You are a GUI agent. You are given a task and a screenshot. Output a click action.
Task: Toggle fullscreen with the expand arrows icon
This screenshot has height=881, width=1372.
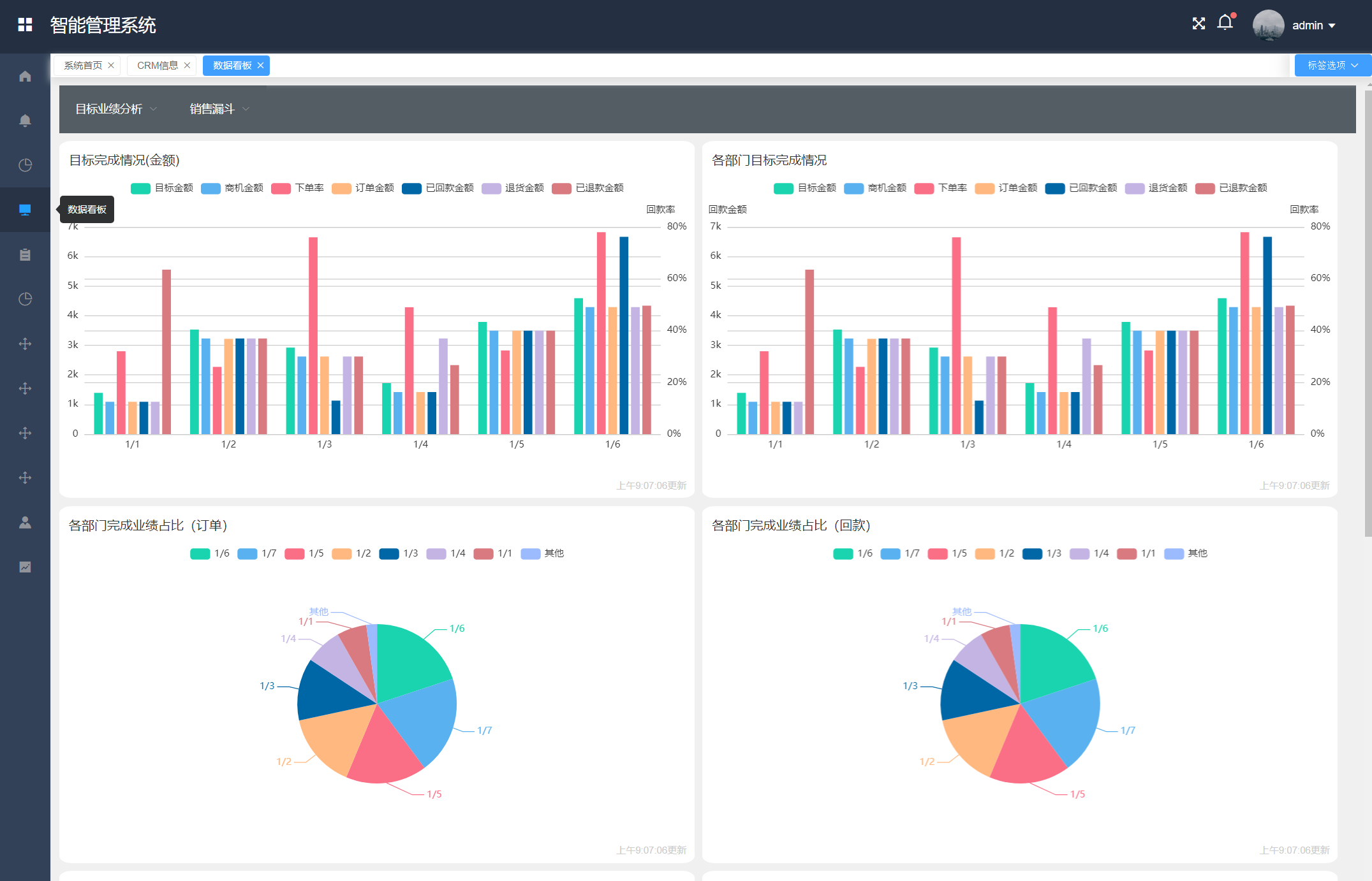click(x=1199, y=24)
